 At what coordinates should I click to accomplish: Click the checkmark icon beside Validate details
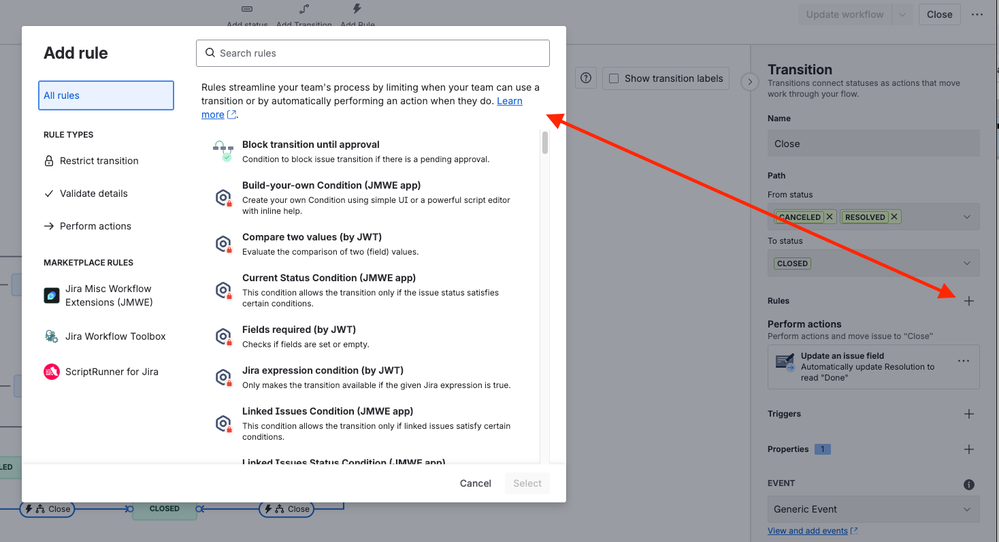coord(48,194)
